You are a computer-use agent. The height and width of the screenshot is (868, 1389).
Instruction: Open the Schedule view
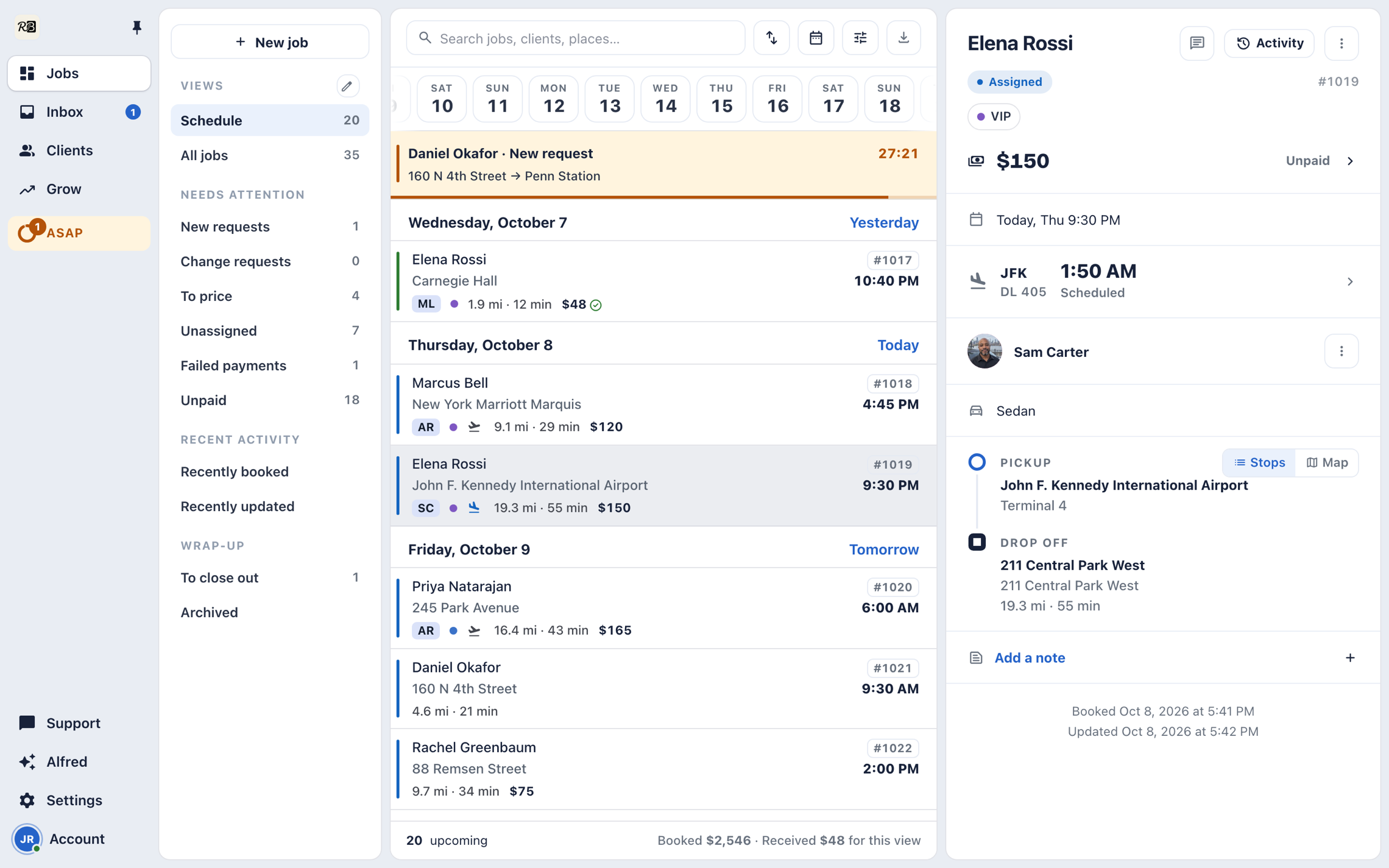tap(270, 121)
